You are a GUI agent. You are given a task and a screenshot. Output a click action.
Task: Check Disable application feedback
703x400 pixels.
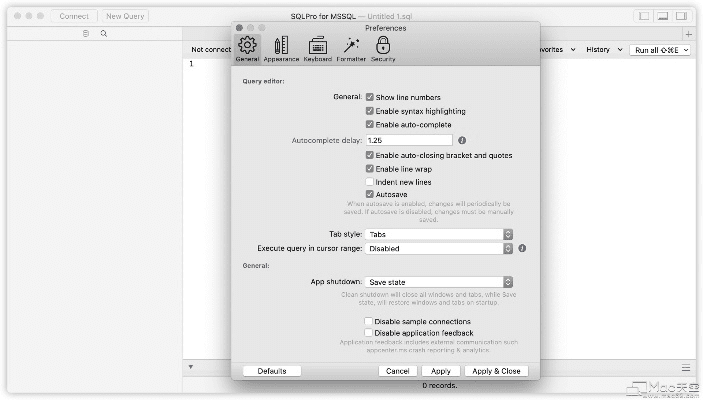pyautogui.click(x=368, y=333)
